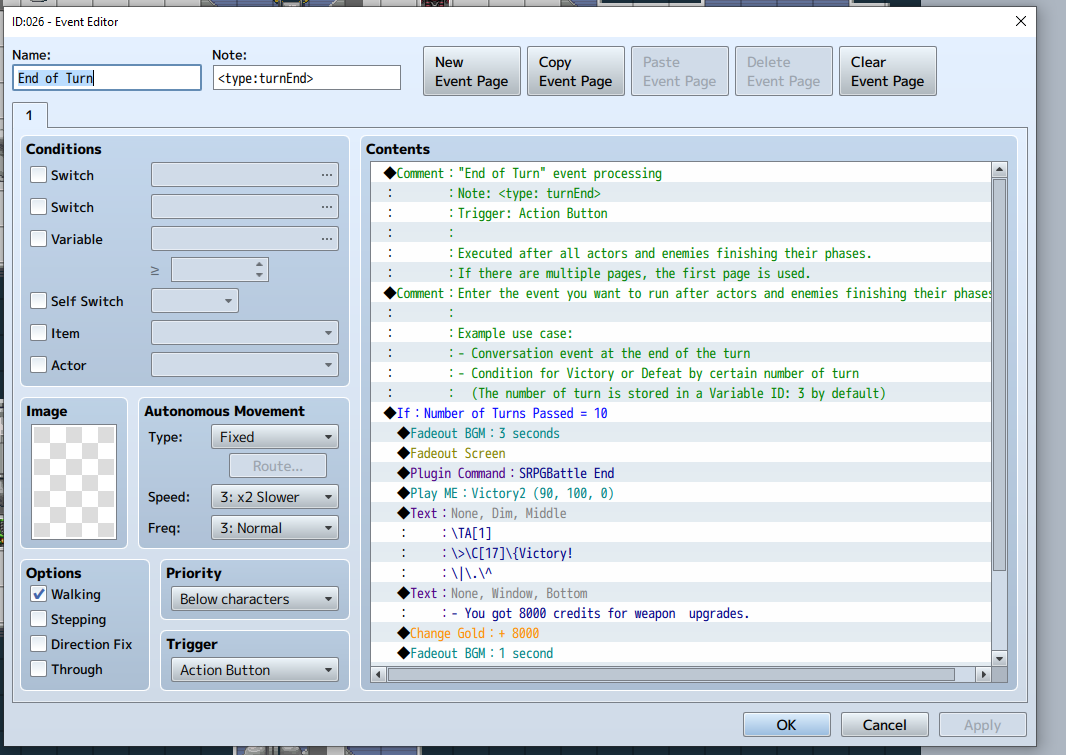Screen dimensions: 1066x755
Task: Select the '\>\C[17]\{Victory!' text line
Action: click(681, 553)
